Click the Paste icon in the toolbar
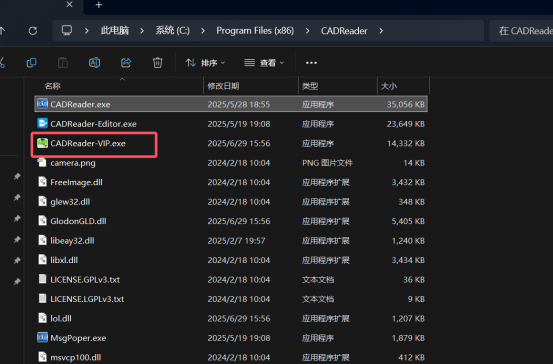Viewport: 553px width, 364px height. tap(63, 63)
